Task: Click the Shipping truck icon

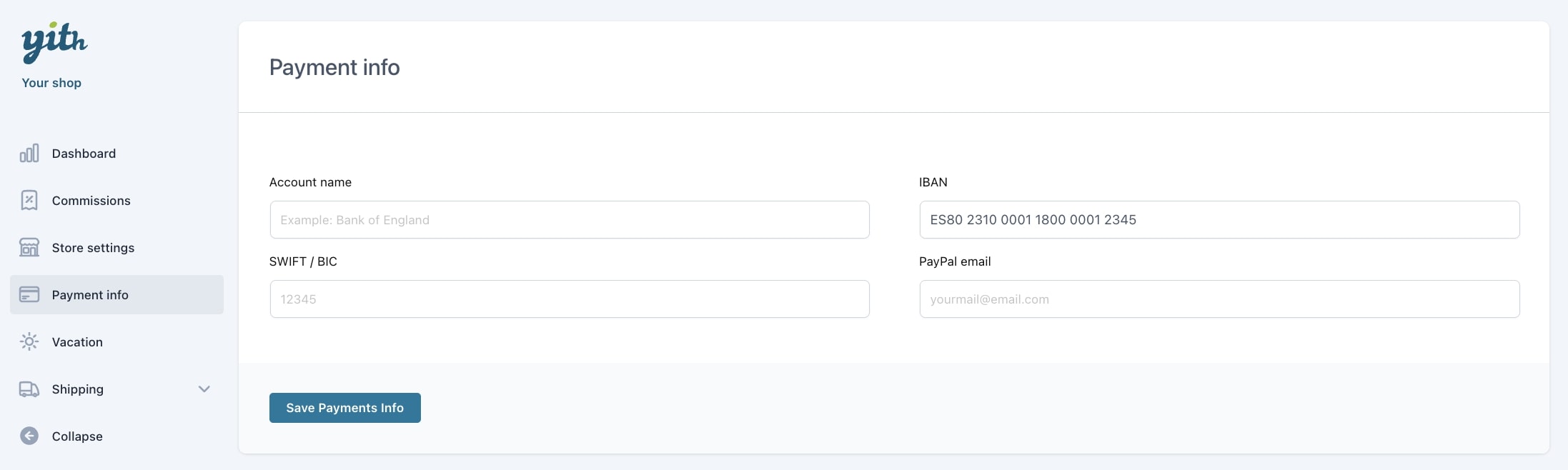Action: pyautogui.click(x=29, y=389)
